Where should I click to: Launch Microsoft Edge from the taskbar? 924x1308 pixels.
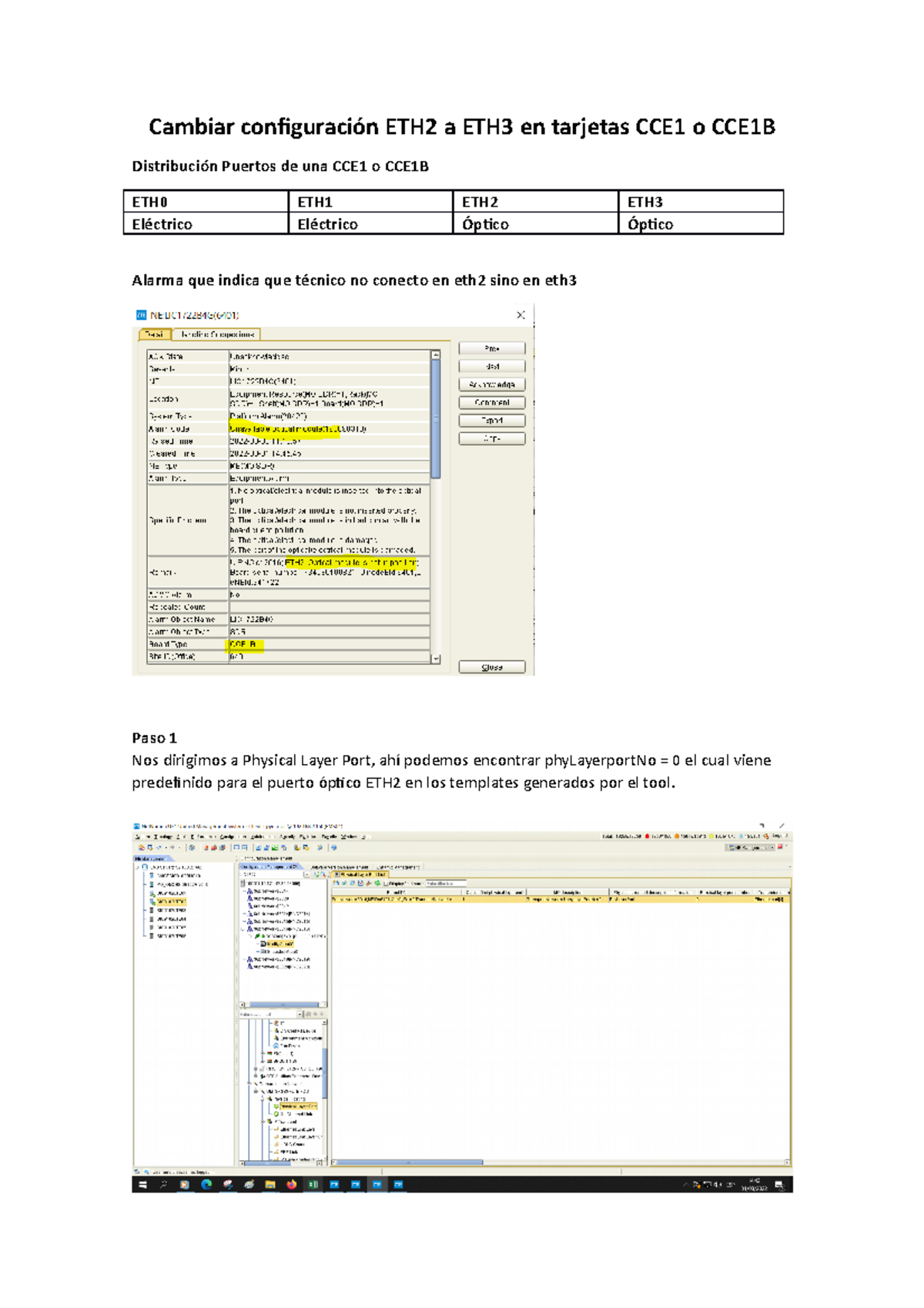pos(206,1185)
